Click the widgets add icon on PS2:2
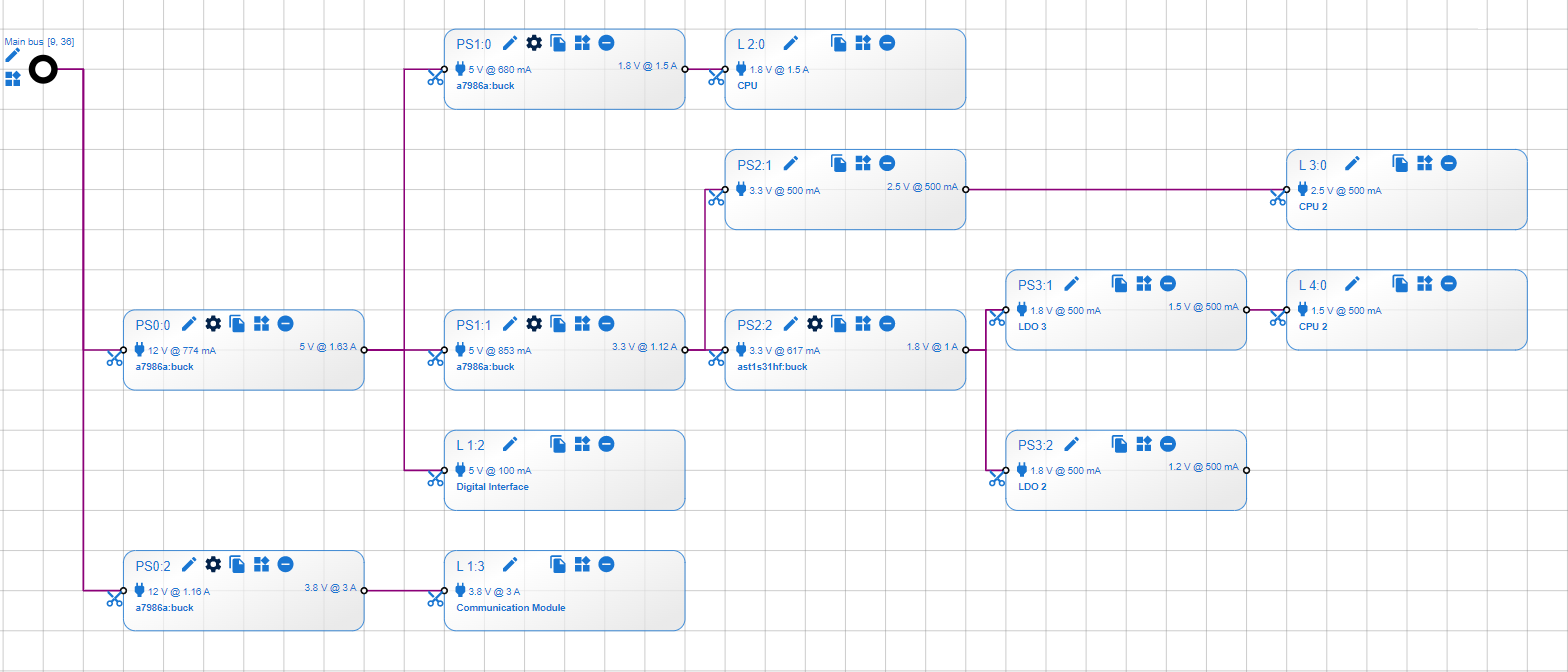The image size is (1568, 672). (x=863, y=323)
